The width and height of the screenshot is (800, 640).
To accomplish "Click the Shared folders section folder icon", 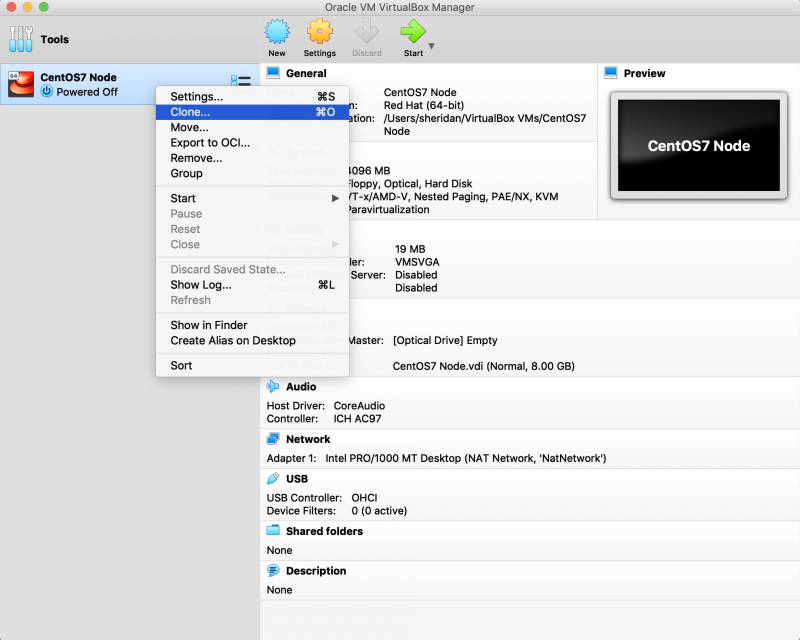I will point(273,531).
